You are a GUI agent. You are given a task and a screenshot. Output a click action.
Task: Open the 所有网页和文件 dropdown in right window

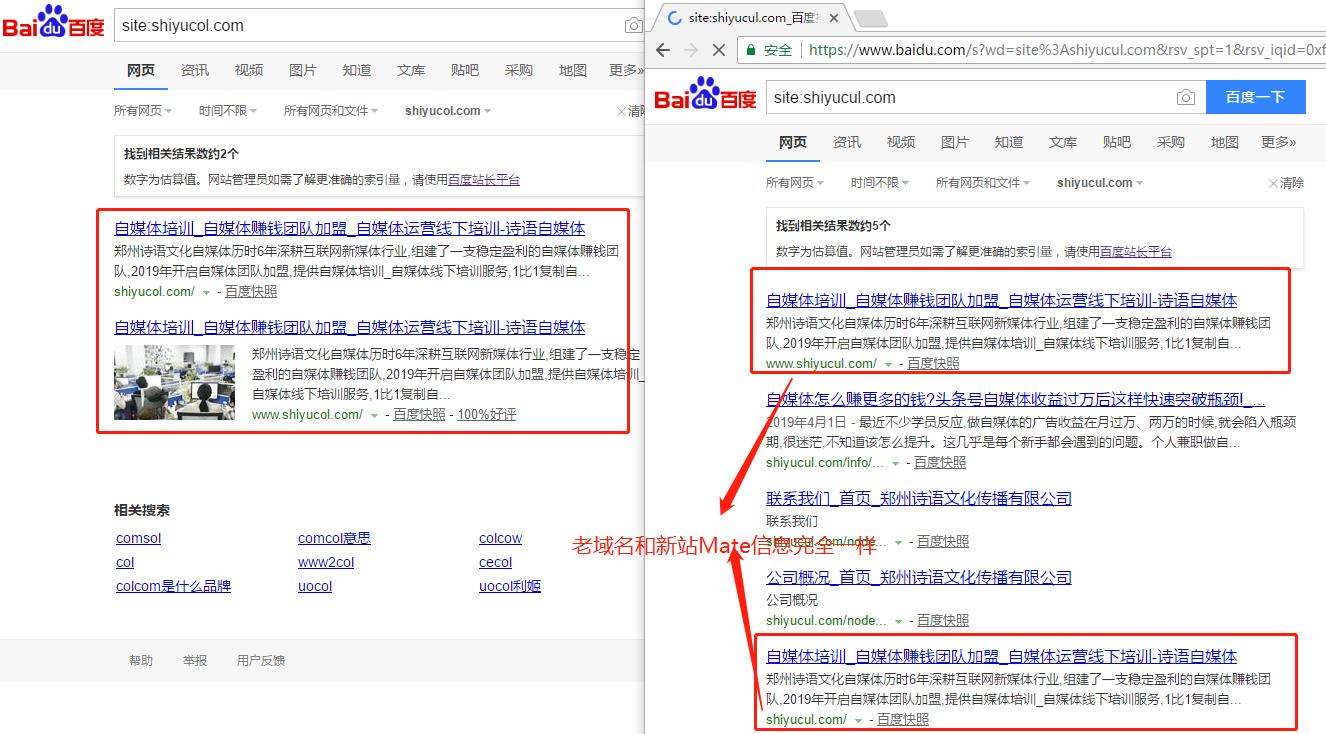point(983,183)
